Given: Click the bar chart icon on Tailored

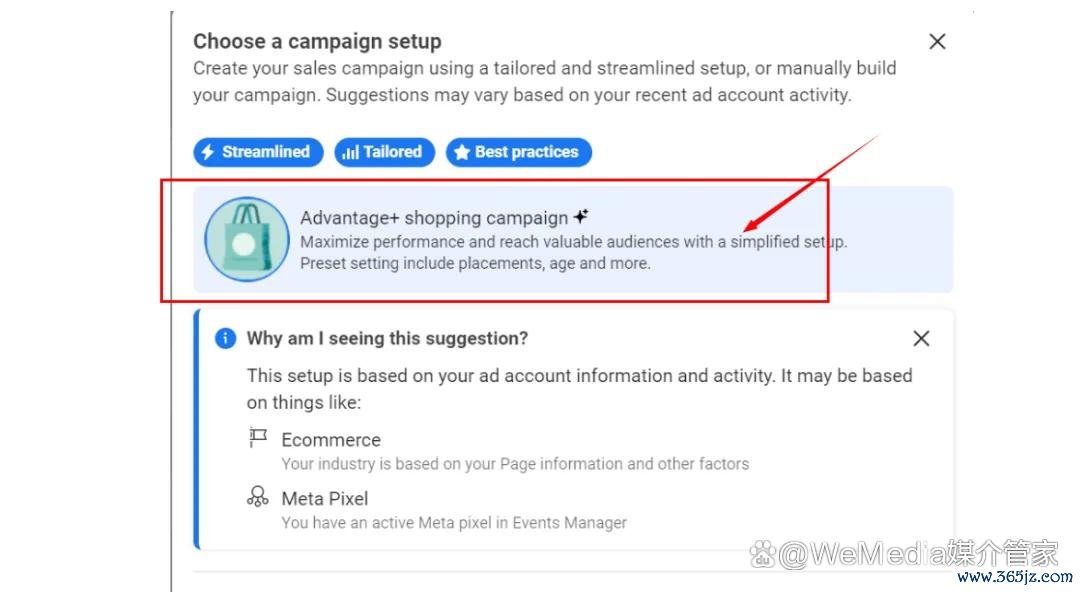Looking at the screenshot, I should (351, 152).
